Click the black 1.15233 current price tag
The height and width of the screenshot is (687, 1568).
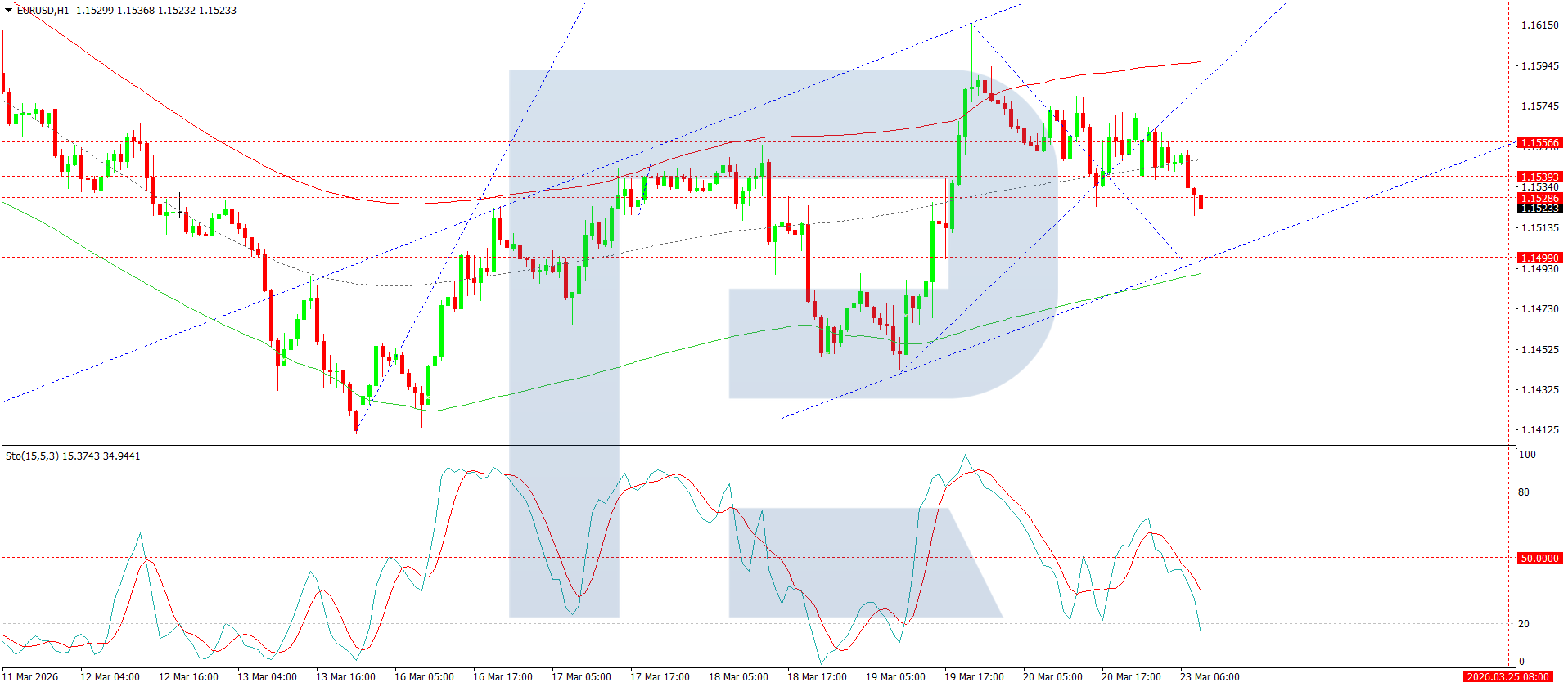(x=1539, y=209)
